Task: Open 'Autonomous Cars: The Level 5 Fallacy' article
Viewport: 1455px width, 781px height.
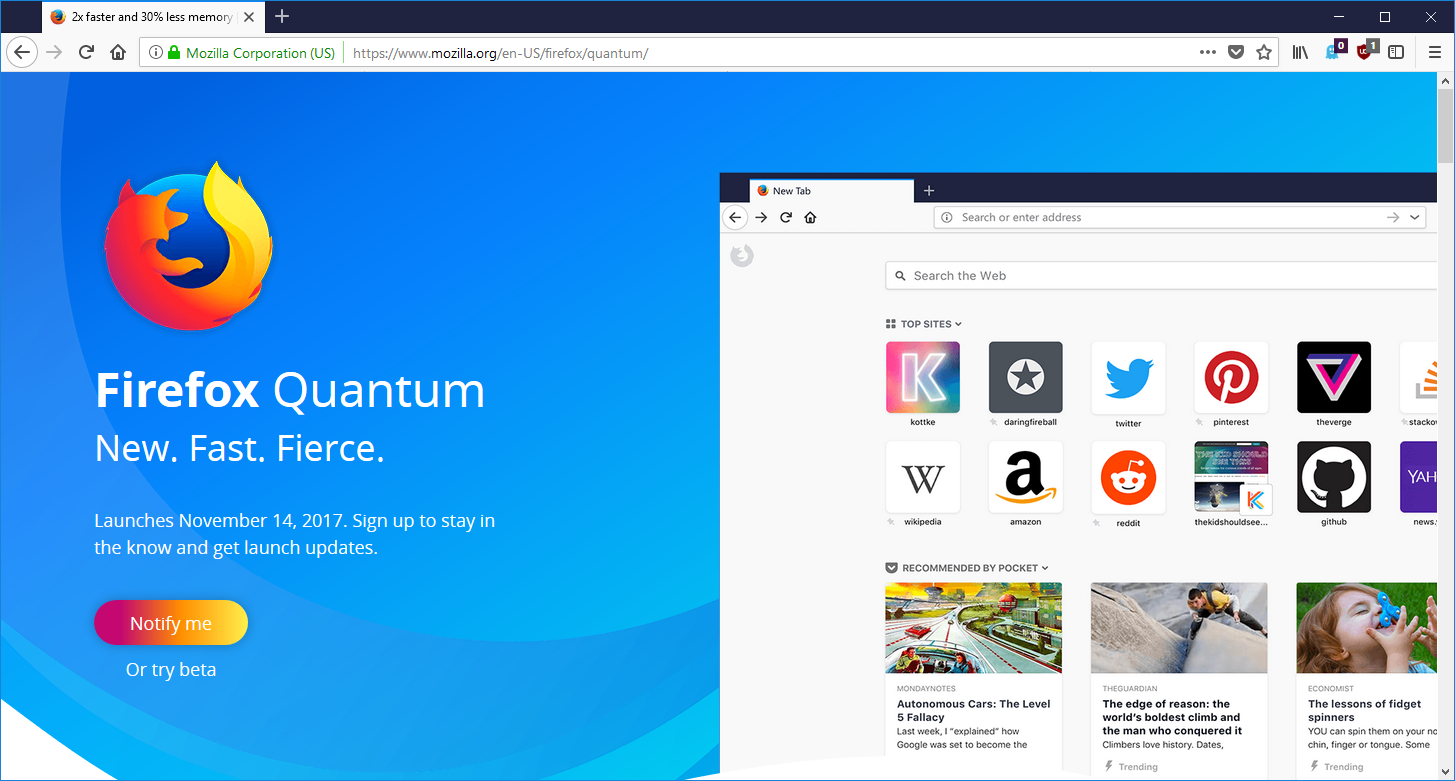Action: [x=973, y=710]
